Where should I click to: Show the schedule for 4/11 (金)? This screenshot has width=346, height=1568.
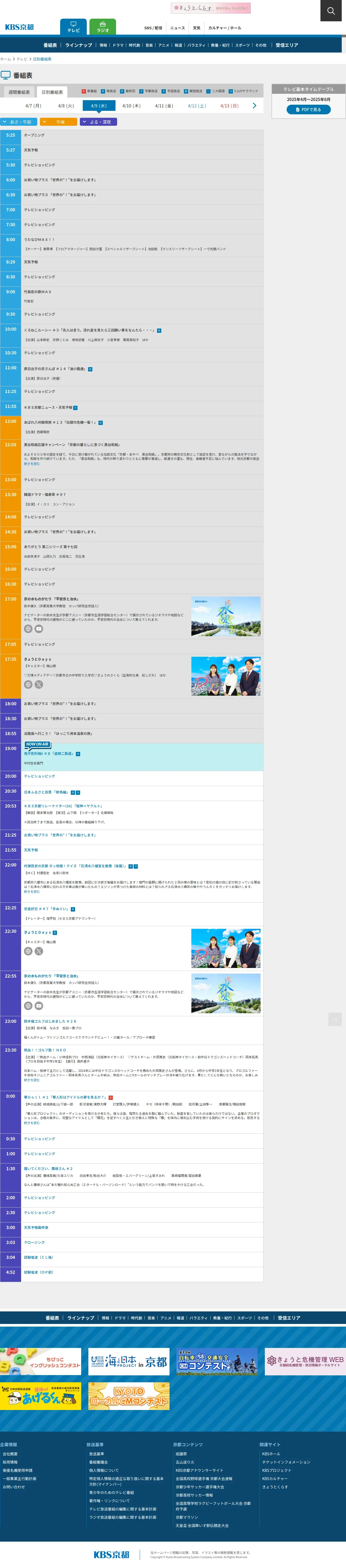click(164, 106)
